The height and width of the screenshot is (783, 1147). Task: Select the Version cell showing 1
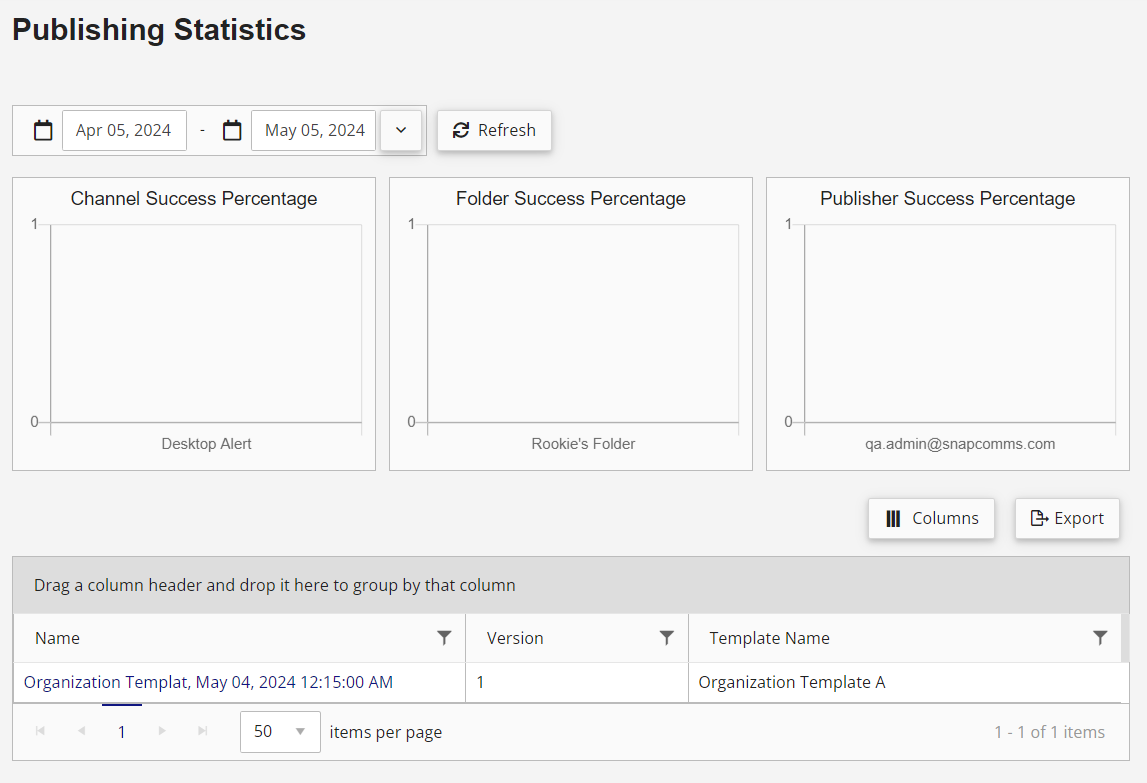tap(576, 682)
